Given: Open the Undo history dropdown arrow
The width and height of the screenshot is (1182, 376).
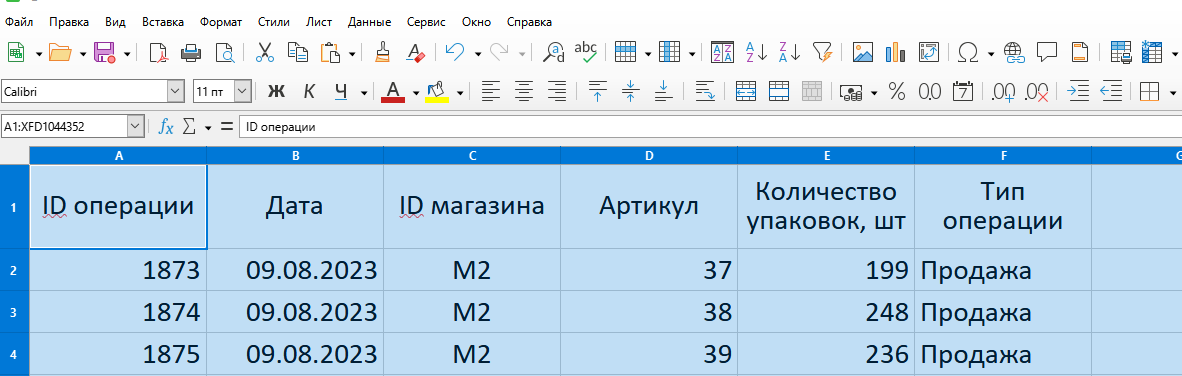Looking at the screenshot, I should (x=478, y=53).
